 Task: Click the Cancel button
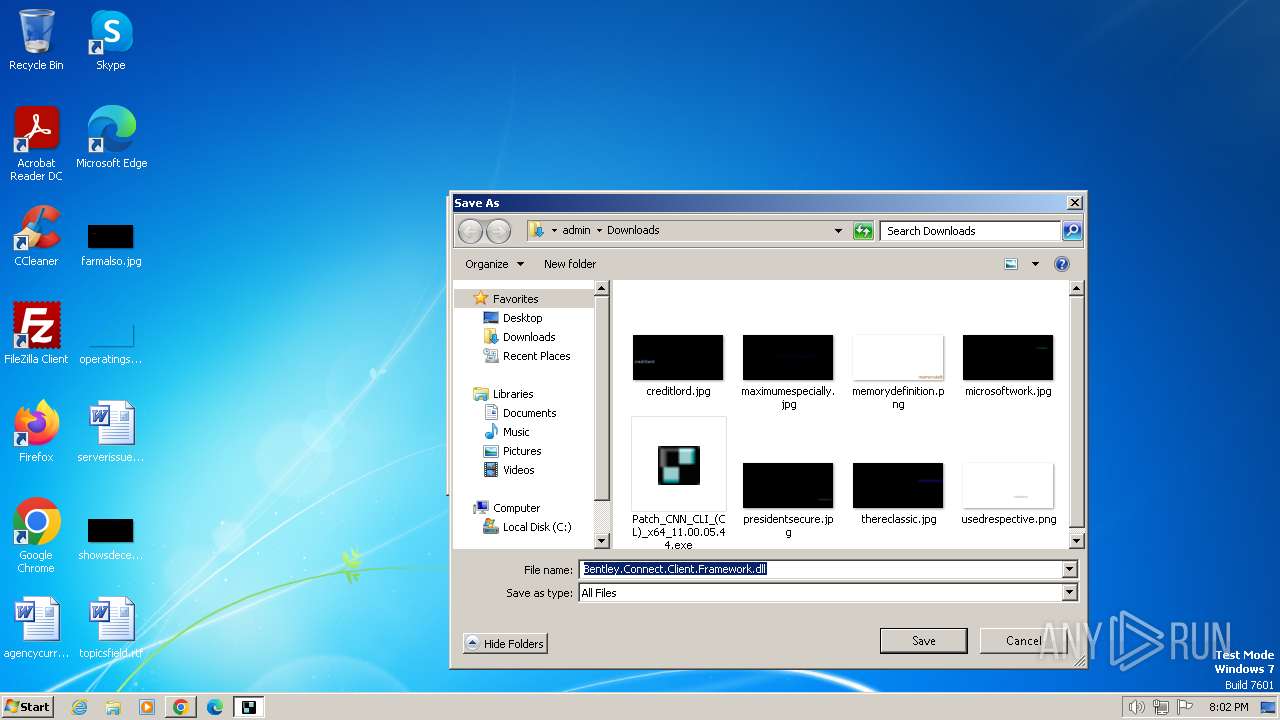(1023, 641)
